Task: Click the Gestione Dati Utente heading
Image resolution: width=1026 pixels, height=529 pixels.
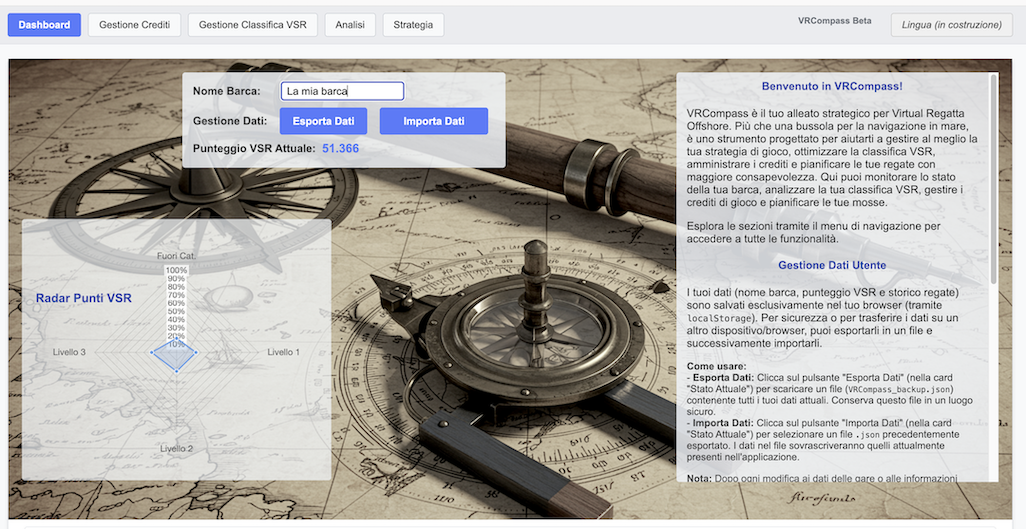Action: point(832,265)
